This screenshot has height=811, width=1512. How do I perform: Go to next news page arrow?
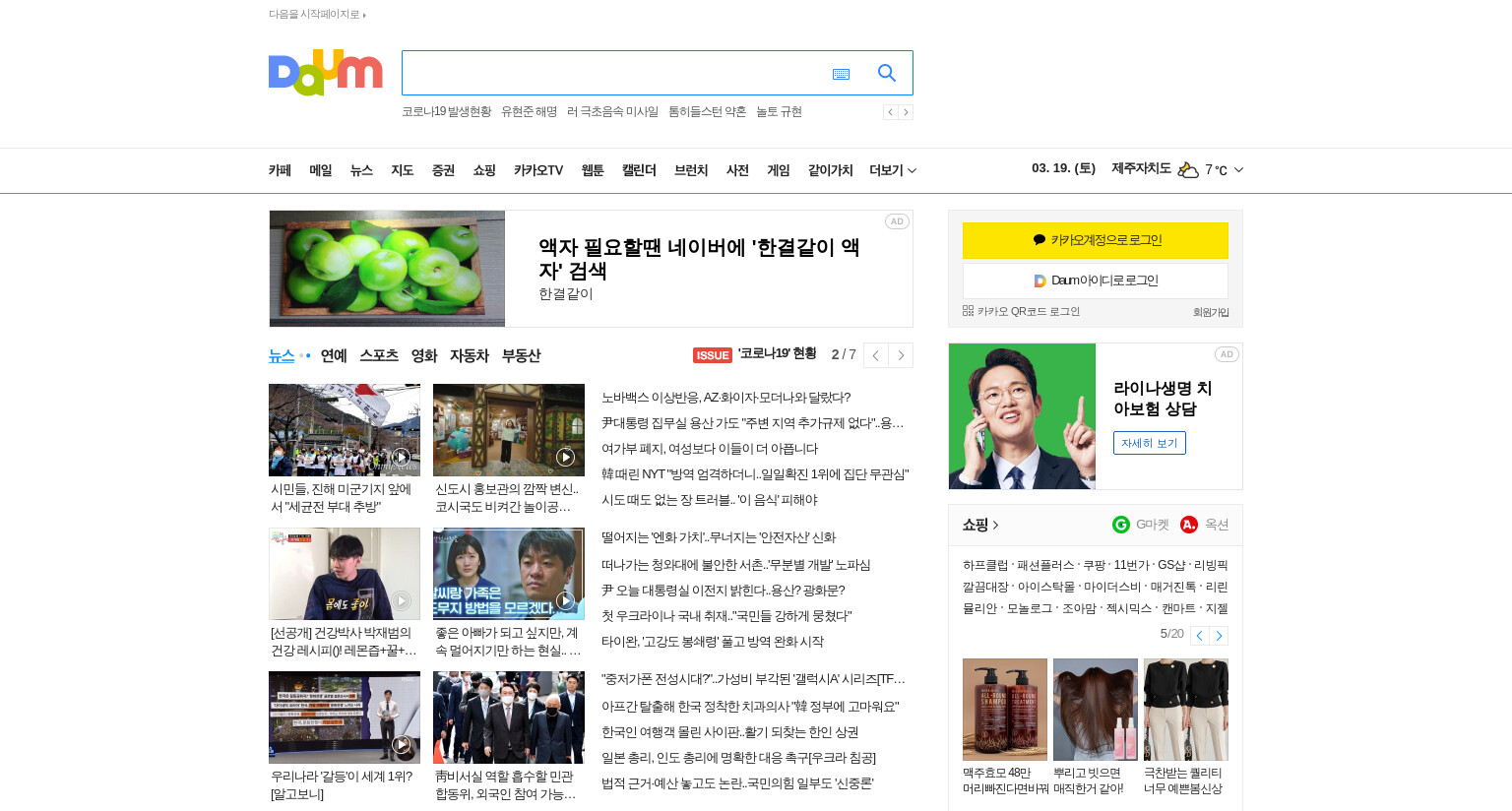point(901,355)
